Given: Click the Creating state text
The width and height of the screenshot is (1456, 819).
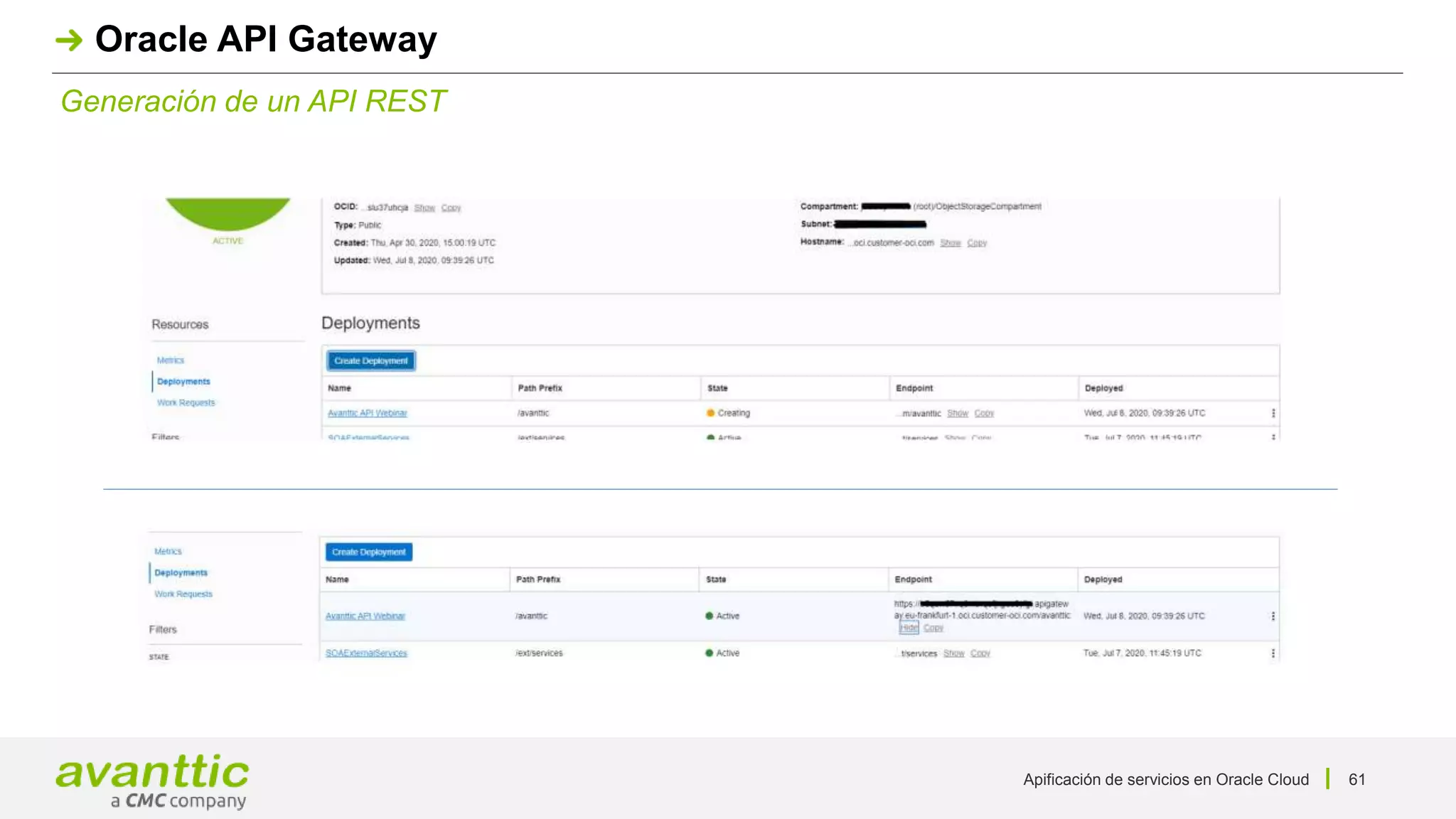Looking at the screenshot, I should 734,413.
